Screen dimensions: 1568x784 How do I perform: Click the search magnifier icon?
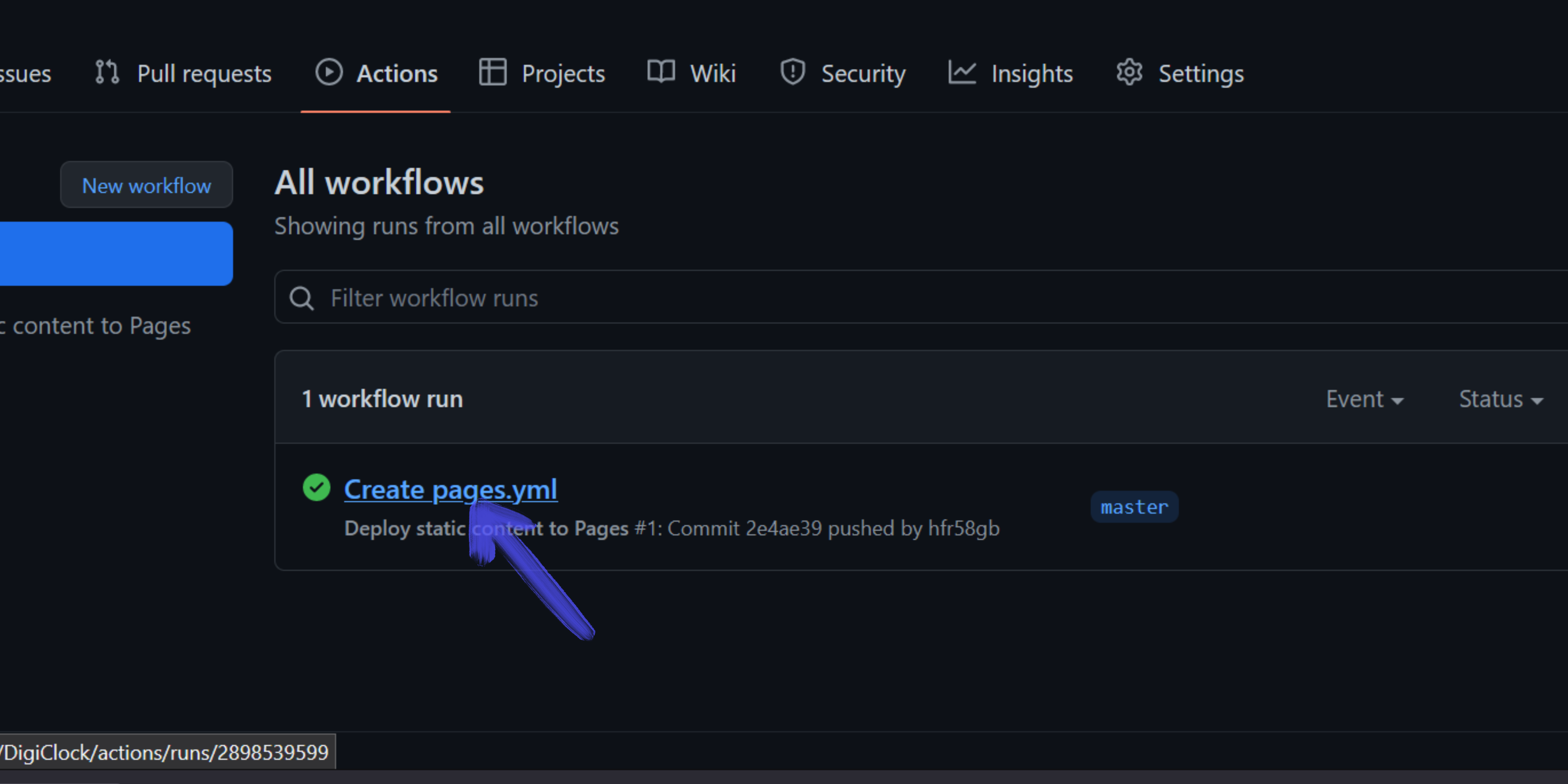coord(301,298)
